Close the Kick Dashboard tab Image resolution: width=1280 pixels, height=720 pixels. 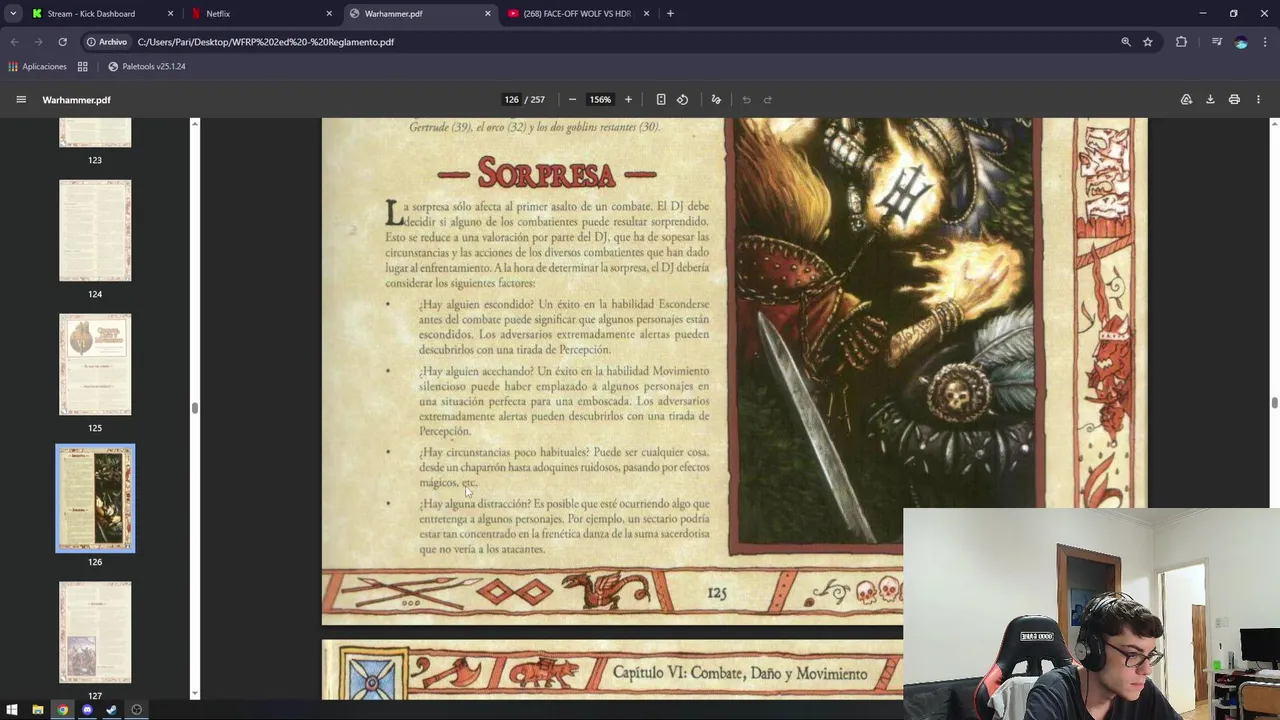170,13
